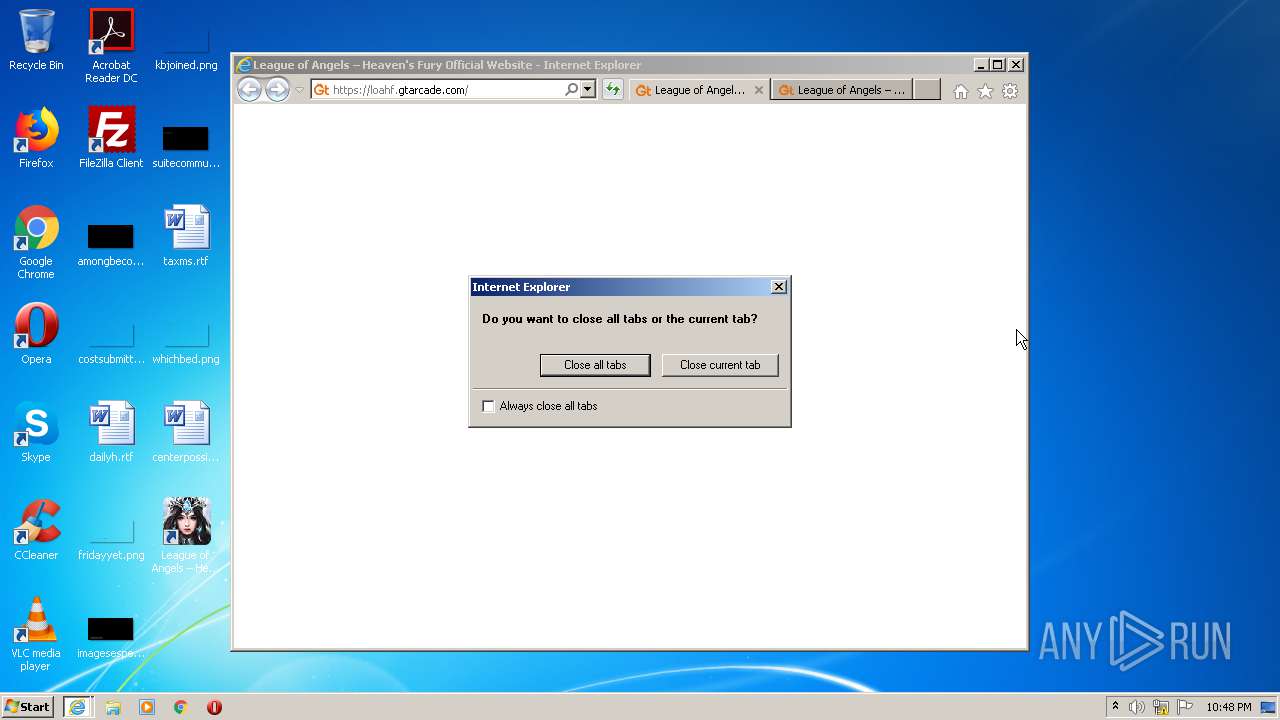
Task: Click the search magnifier in address bar
Action: 571,90
